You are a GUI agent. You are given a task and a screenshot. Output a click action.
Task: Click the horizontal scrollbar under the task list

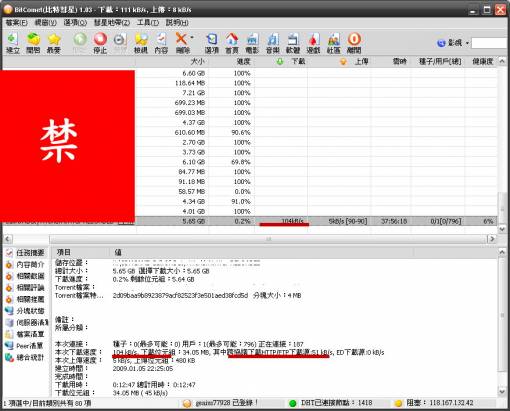[268, 239]
